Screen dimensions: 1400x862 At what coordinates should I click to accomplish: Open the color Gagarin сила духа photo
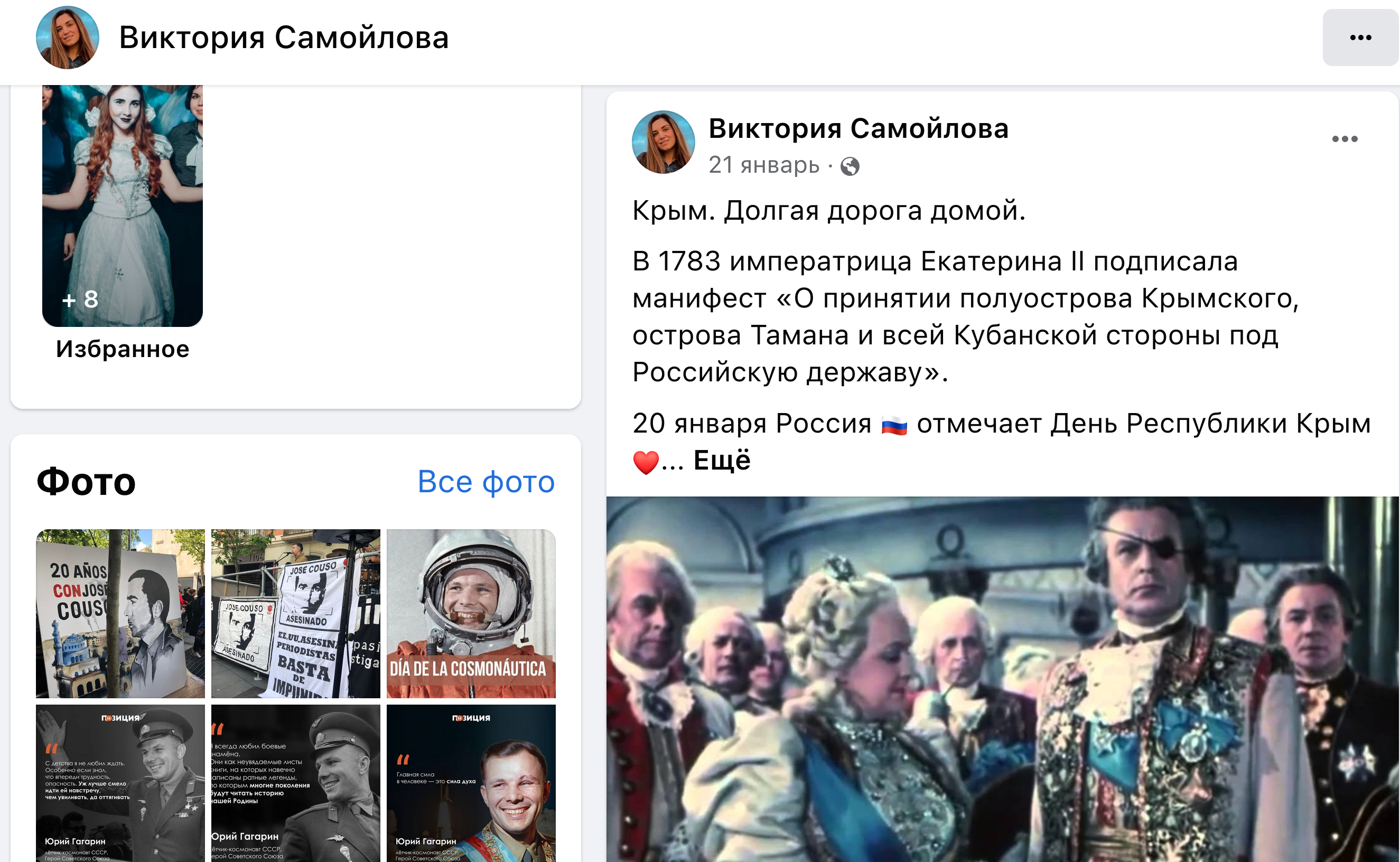click(471, 783)
